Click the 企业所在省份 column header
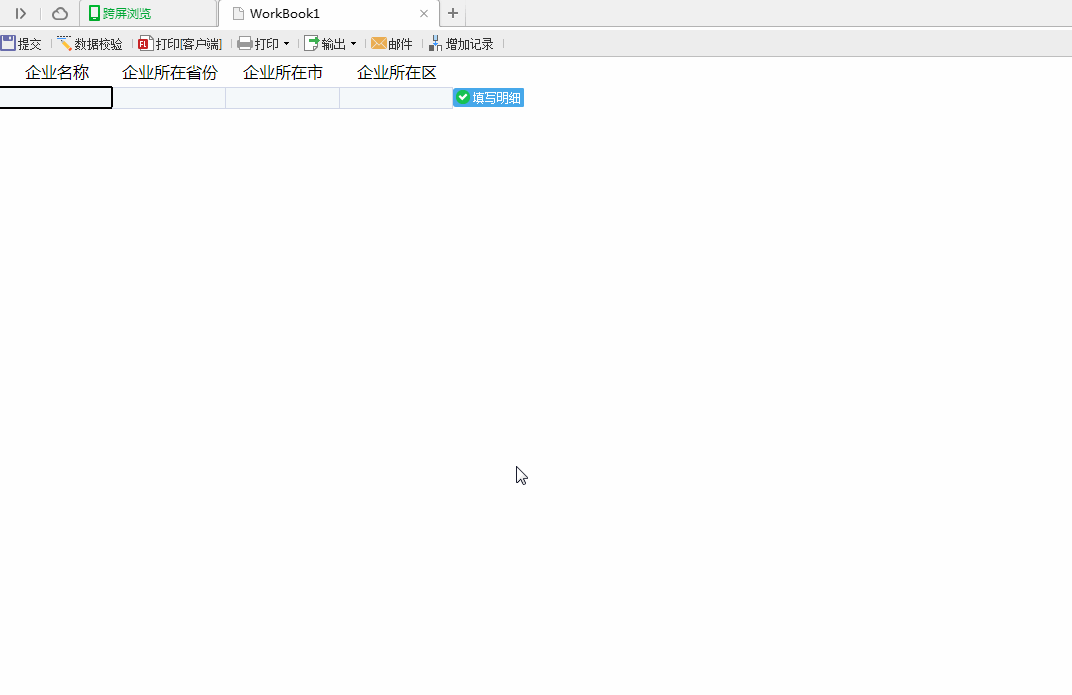1072x695 pixels. point(170,72)
